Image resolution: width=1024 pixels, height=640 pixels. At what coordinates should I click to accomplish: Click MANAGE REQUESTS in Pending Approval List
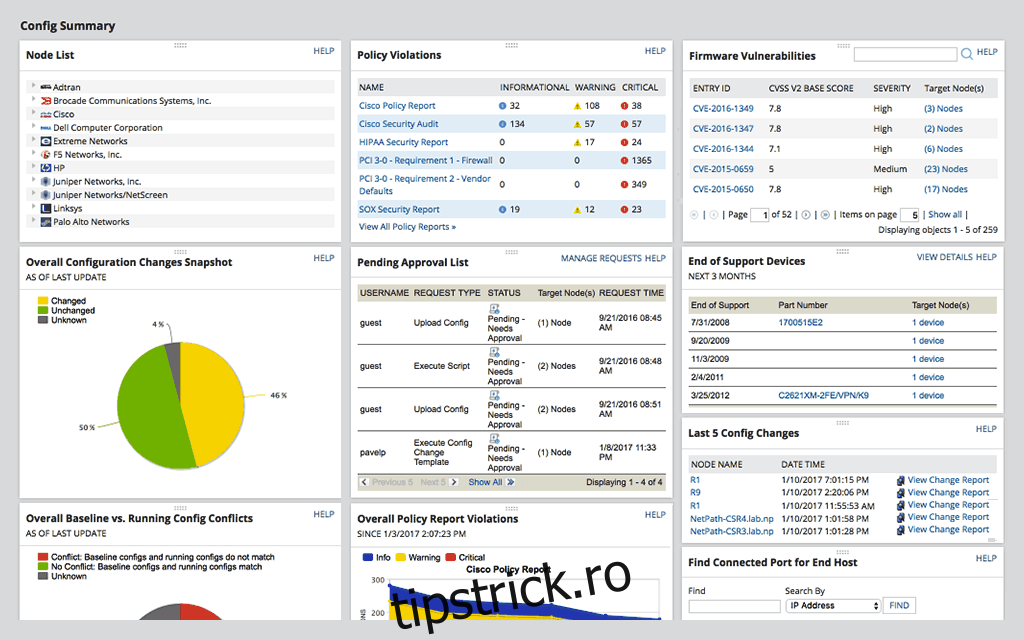click(601, 259)
